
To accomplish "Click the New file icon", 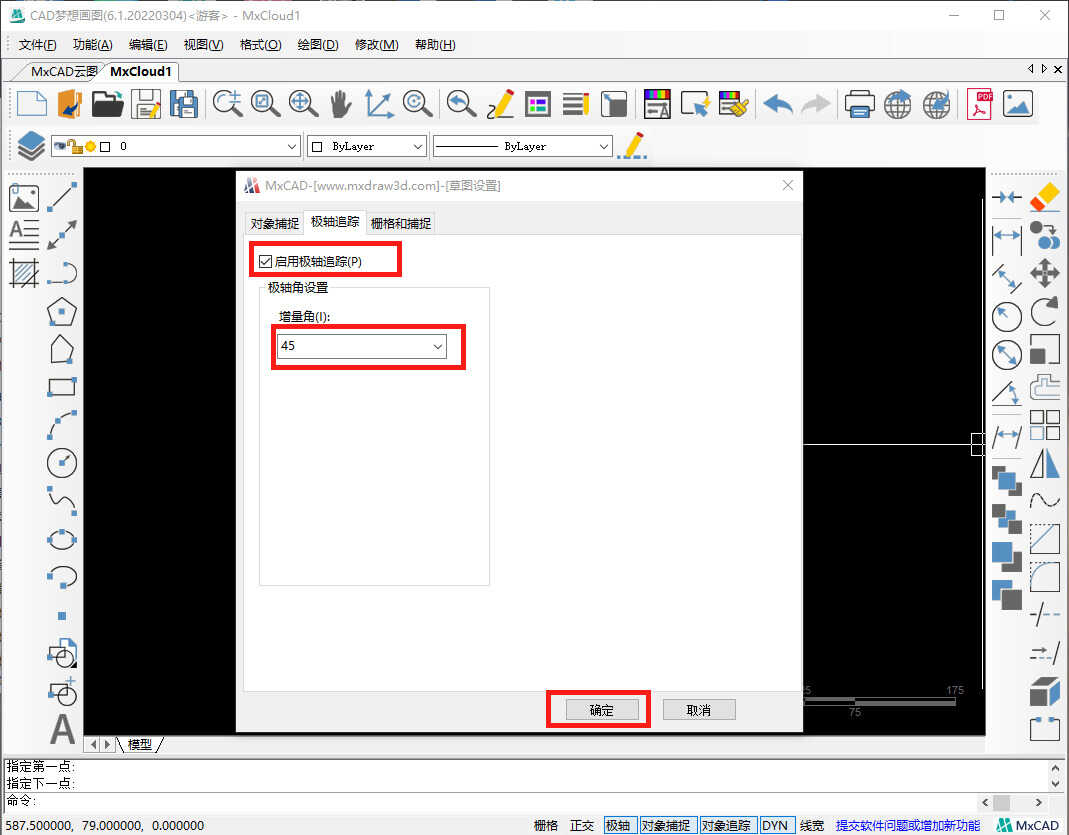I will pyautogui.click(x=31, y=104).
